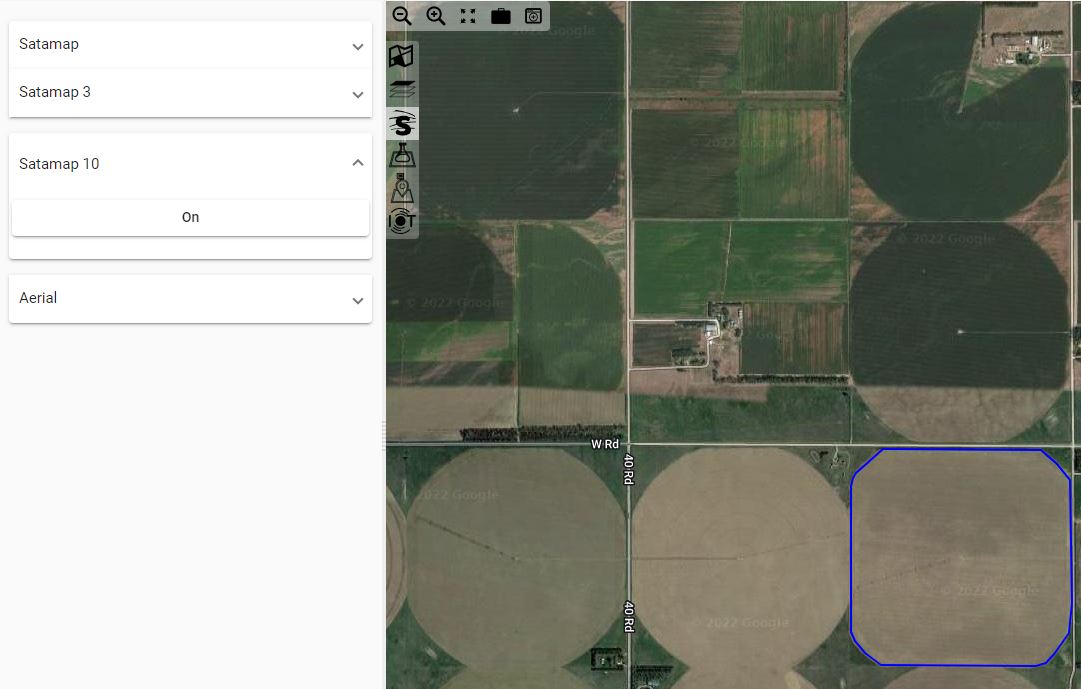The image size is (1081, 689).
Task: Fit map to full extent
Action: coord(468,16)
